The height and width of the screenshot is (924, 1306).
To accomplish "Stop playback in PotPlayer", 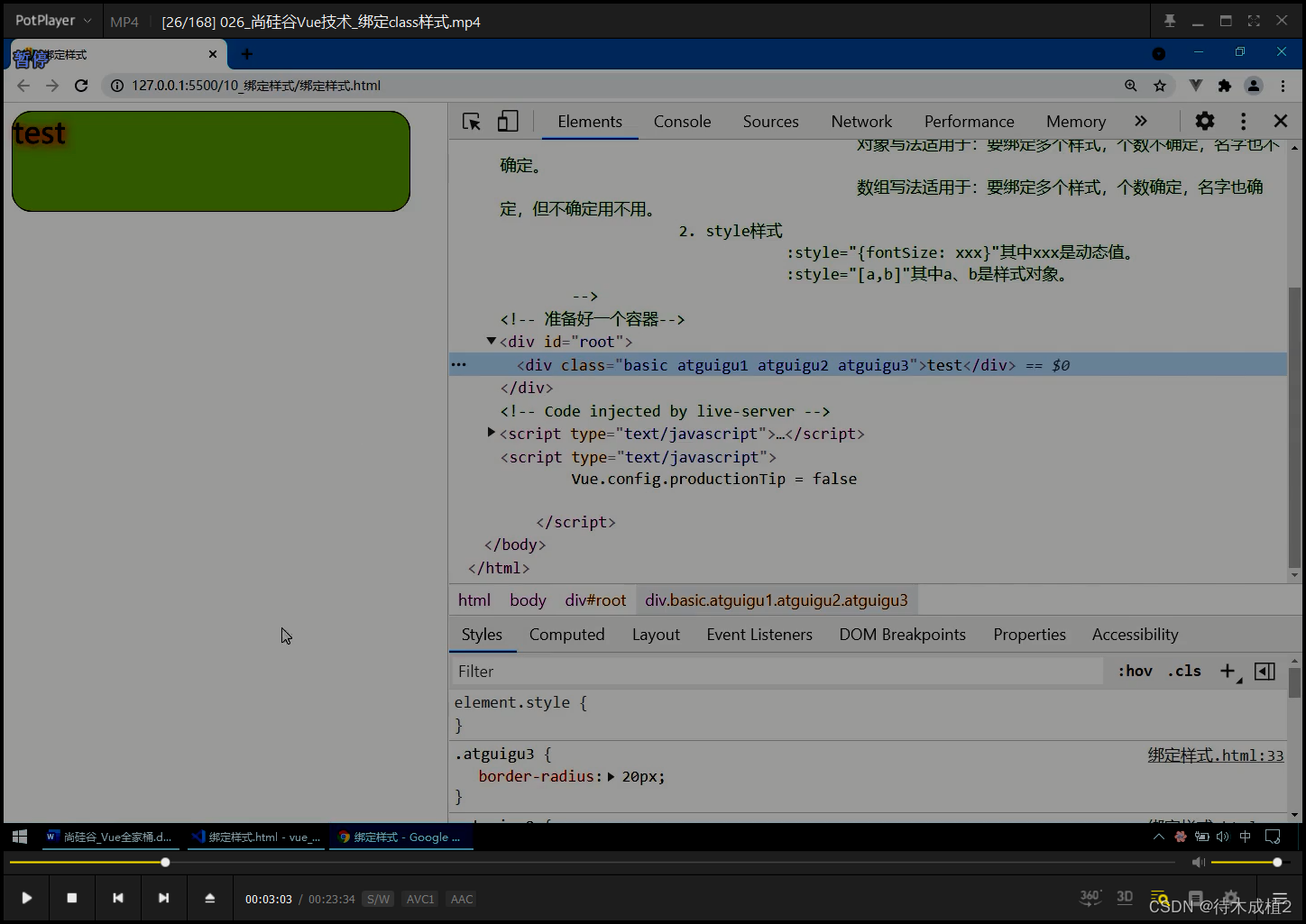I will point(72,898).
